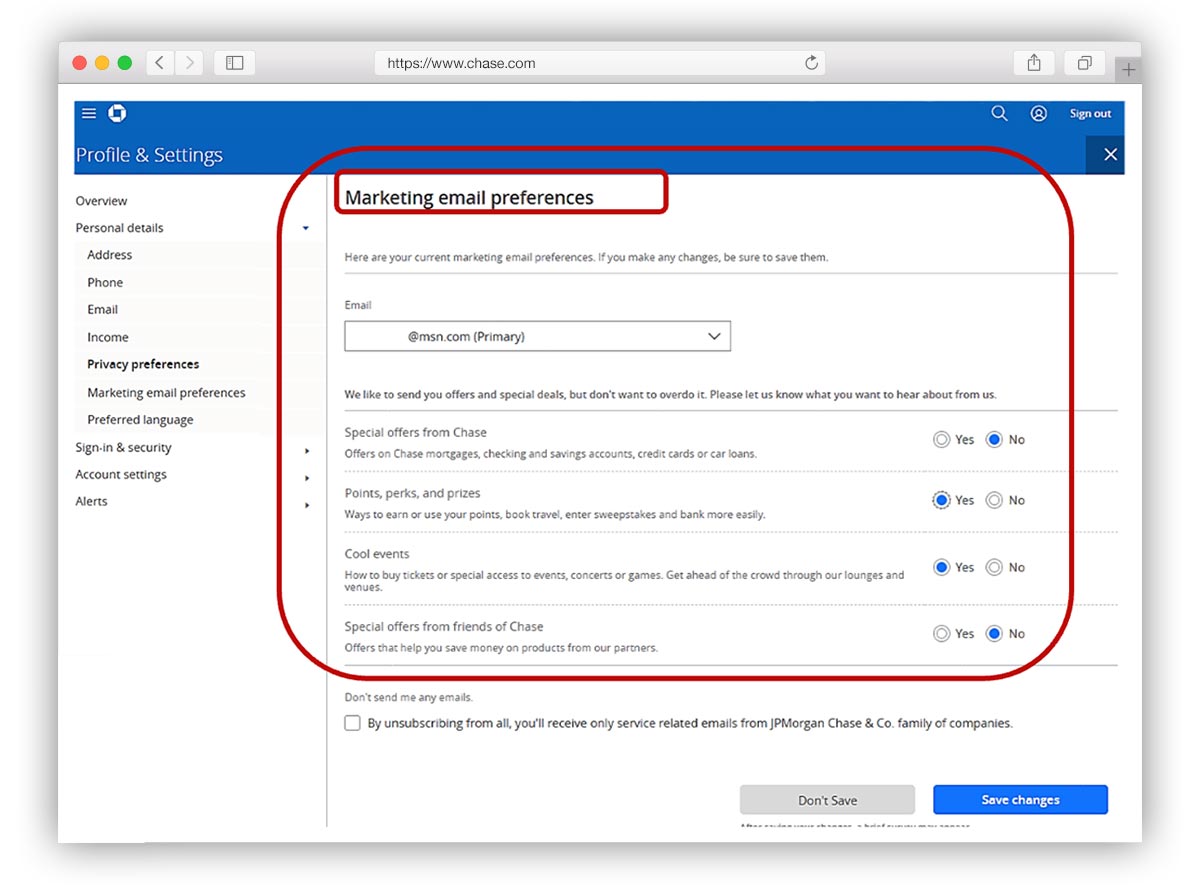Show all tabs with the tab overview icon
1200x888 pixels.
(x=1084, y=63)
